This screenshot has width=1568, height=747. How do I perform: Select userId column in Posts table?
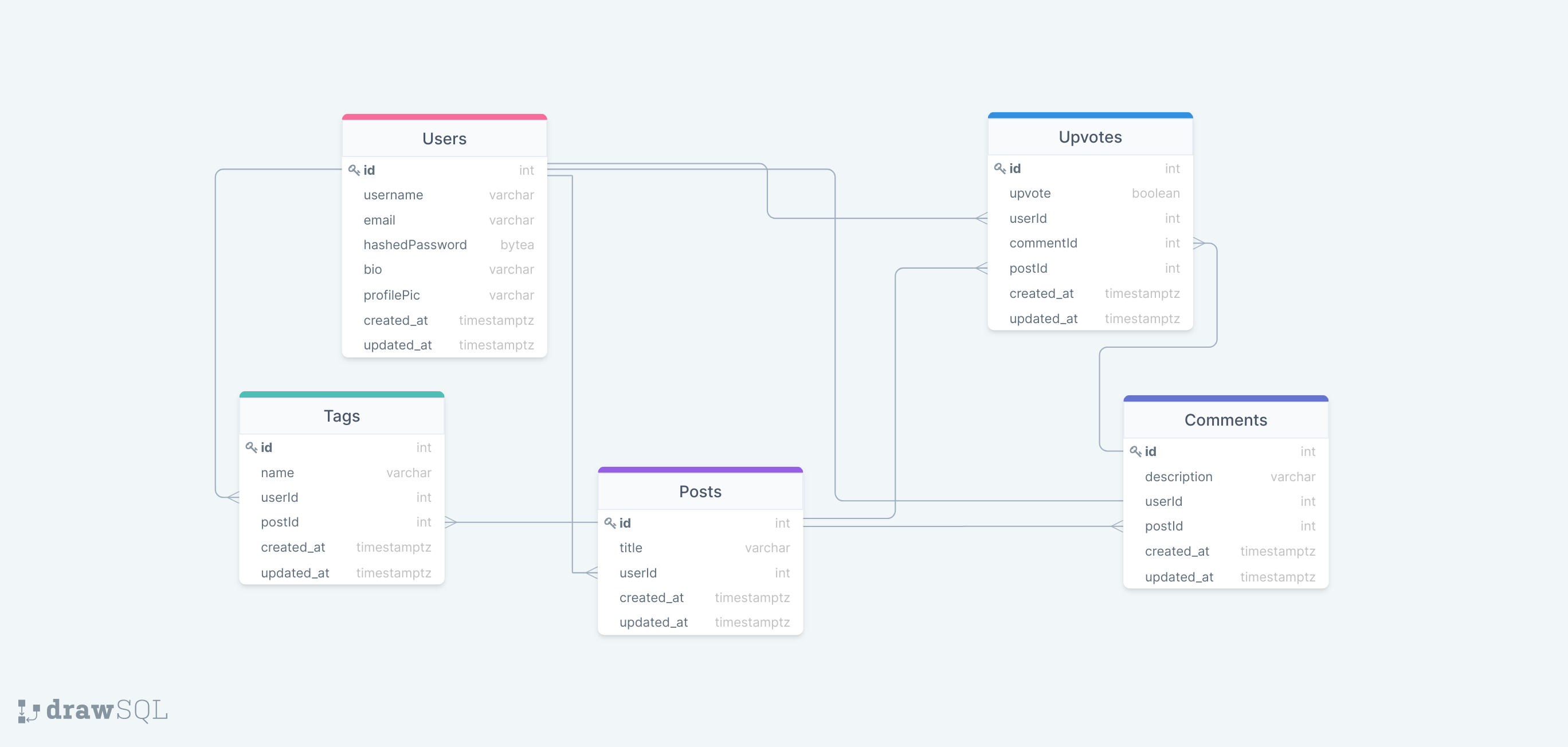coord(700,573)
